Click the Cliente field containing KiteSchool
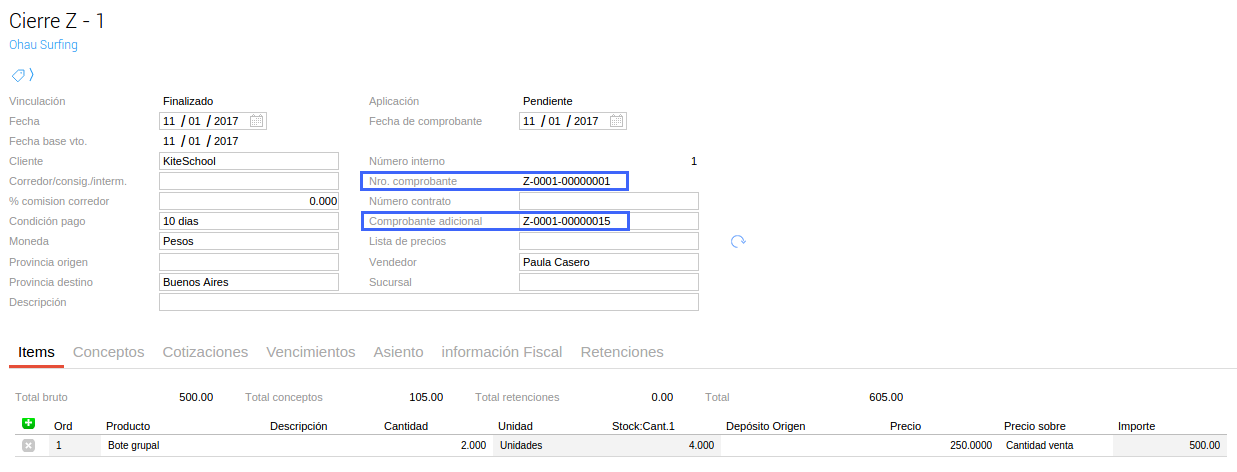 tap(249, 161)
